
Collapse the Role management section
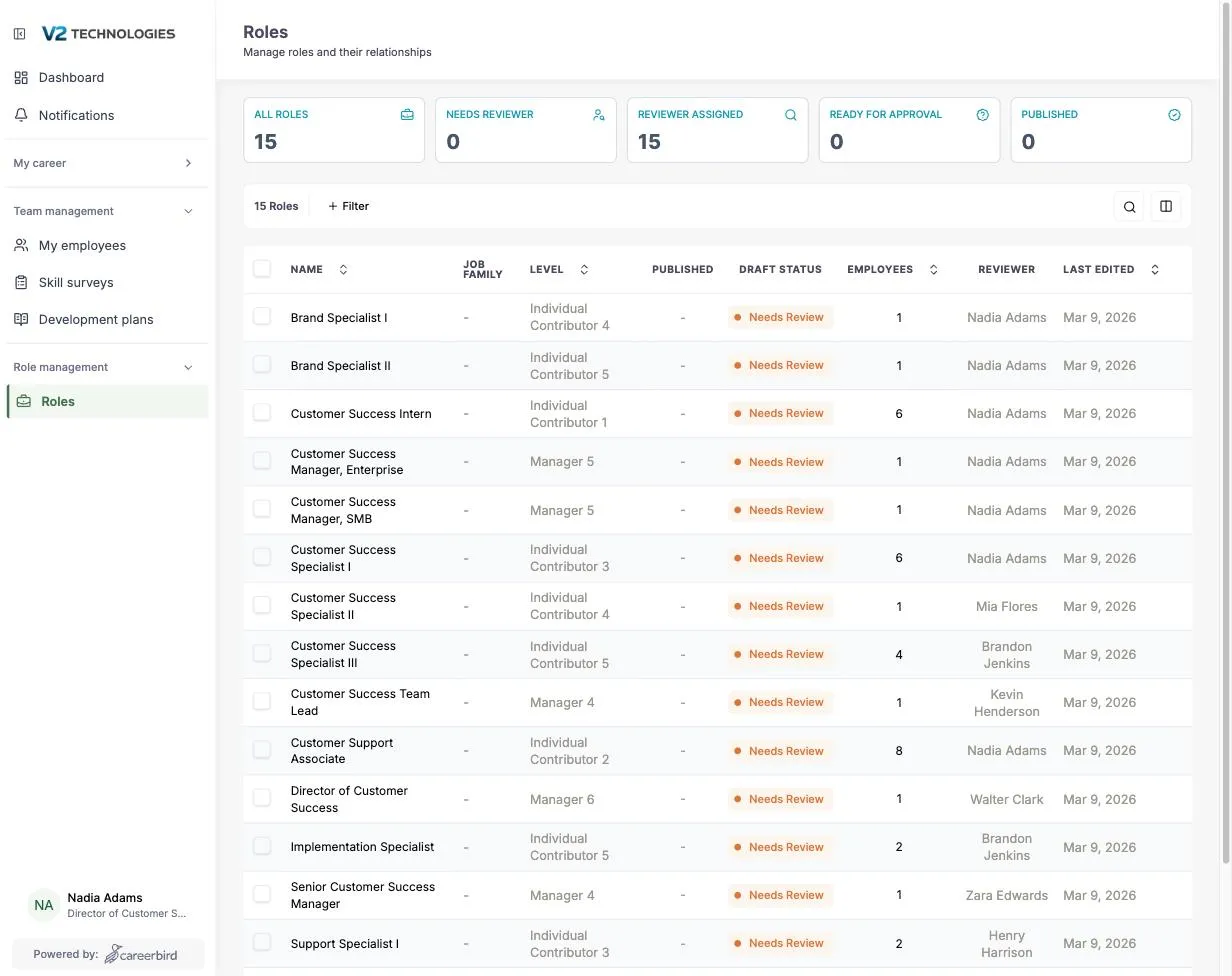[104, 367]
